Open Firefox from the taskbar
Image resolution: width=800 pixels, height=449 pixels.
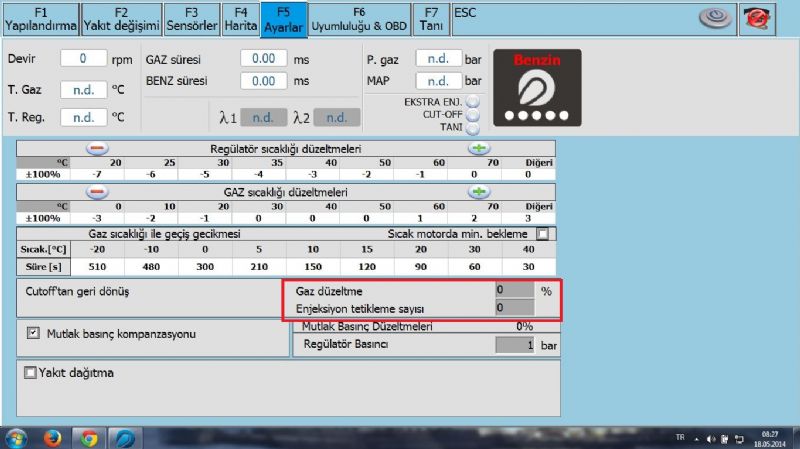pos(53,437)
